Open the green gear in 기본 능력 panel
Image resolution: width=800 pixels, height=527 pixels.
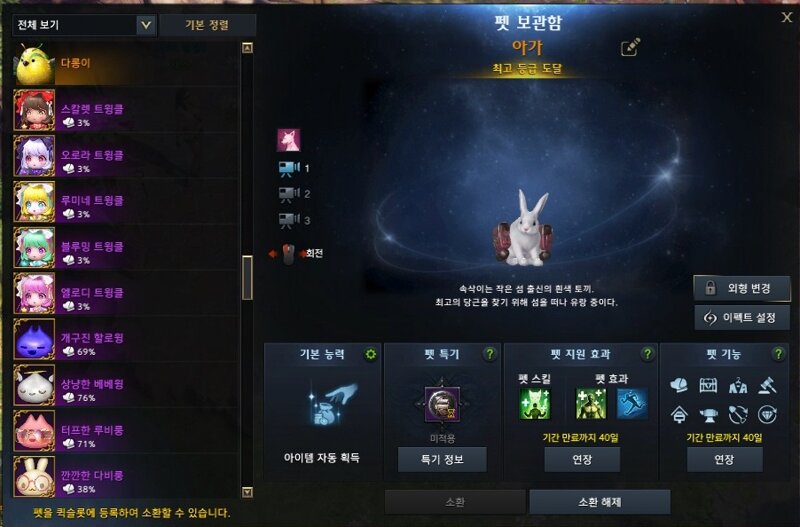371,354
